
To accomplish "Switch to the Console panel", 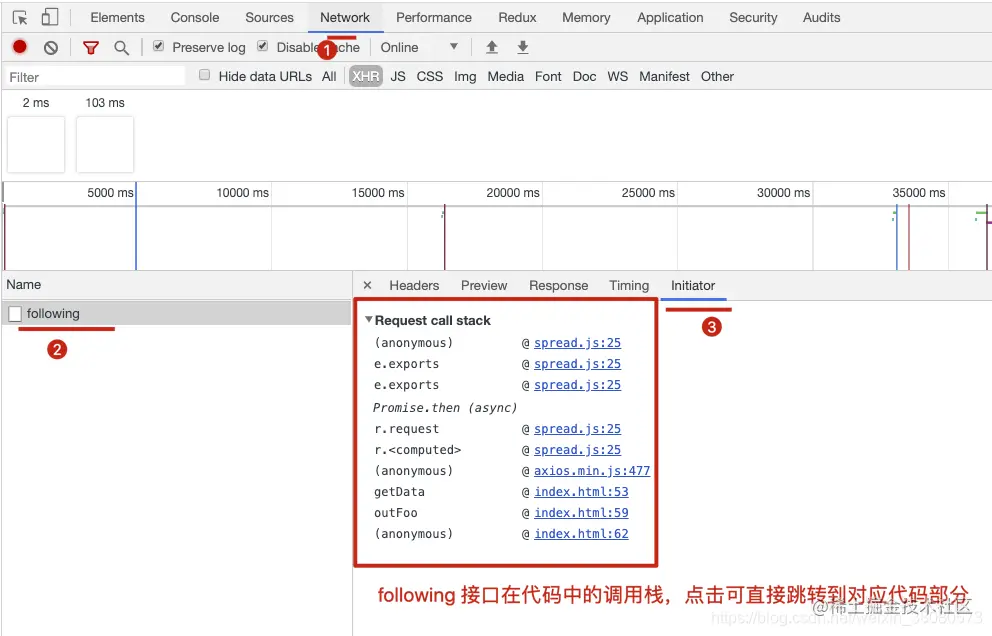I will [x=194, y=17].
